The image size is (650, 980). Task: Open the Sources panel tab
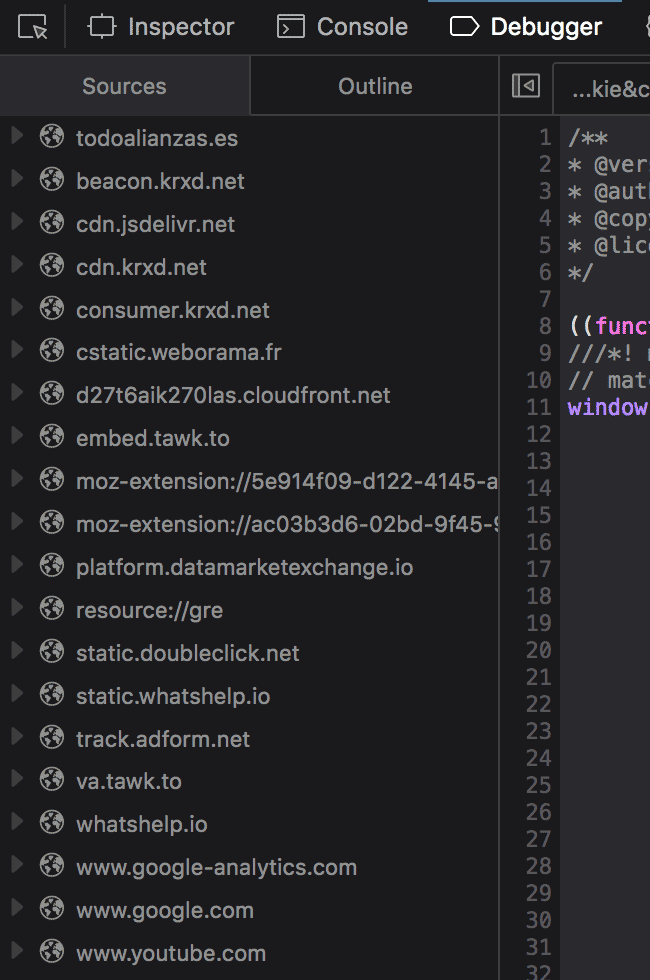click(x=124, y=86)
